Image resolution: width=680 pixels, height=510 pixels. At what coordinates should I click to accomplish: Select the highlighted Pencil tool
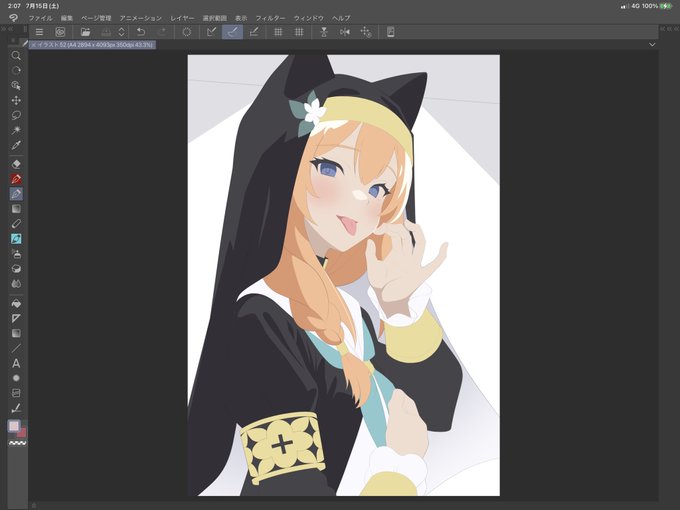click(x=16, y=194)
